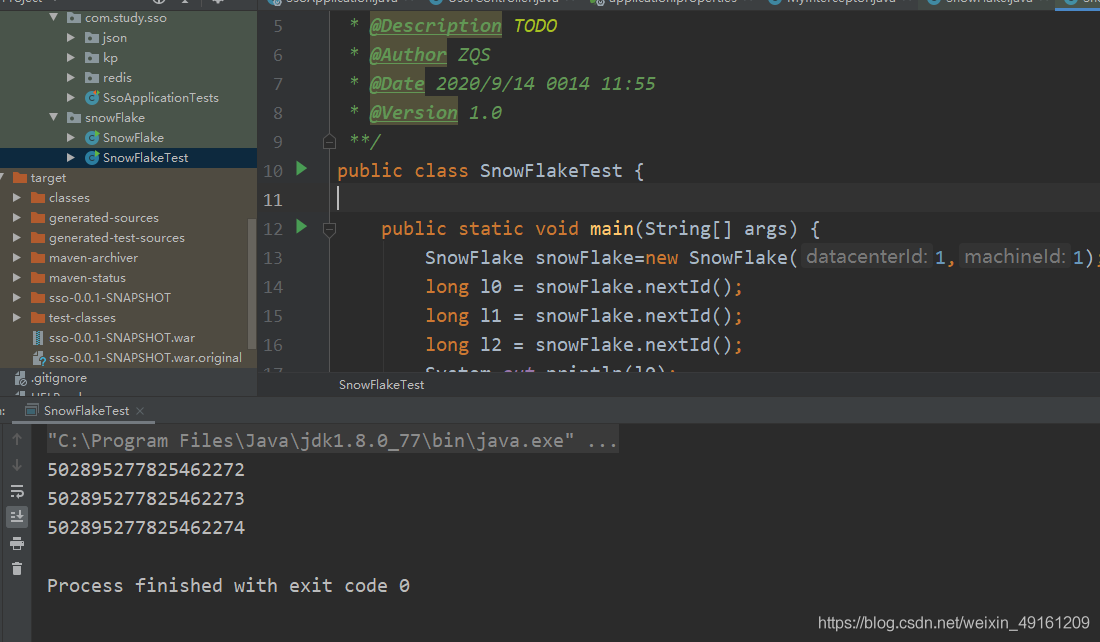Screen dimensions: 1100x642
Task: Click the json package folder icon
Action: 92,38
